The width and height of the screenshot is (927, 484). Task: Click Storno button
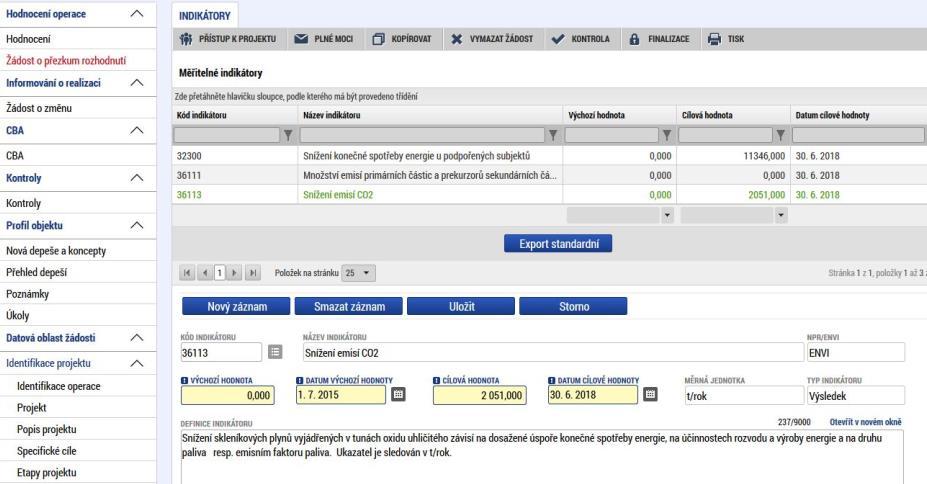[573, 306]
